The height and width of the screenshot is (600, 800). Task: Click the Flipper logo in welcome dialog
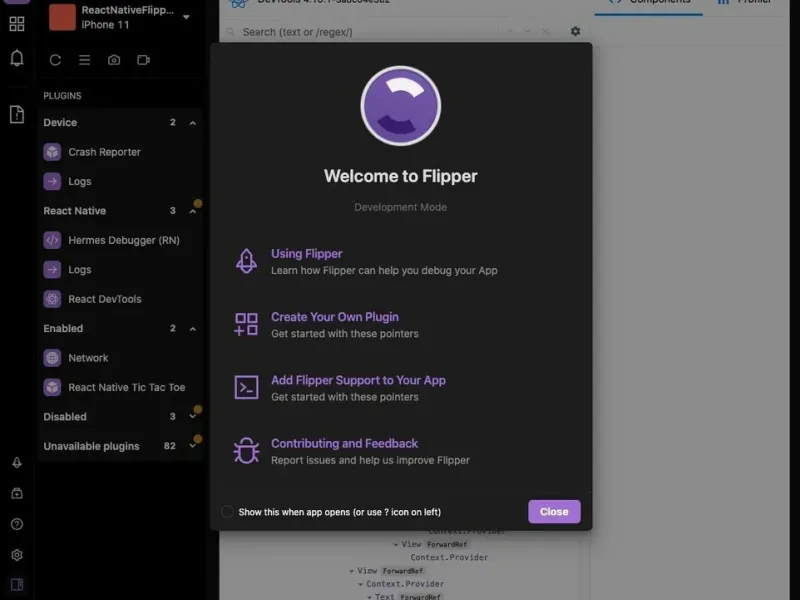(401, 106)
